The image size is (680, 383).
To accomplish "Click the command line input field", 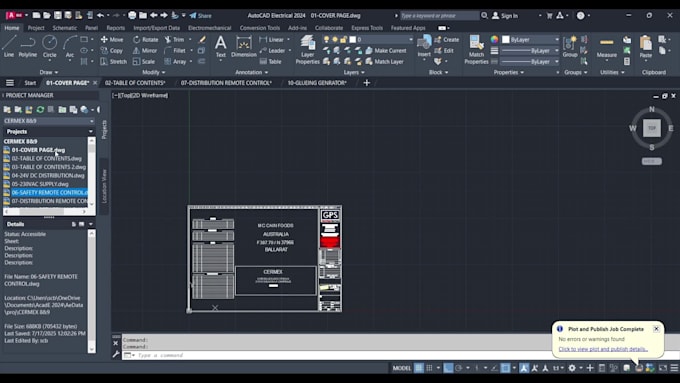I will (399, 355).
